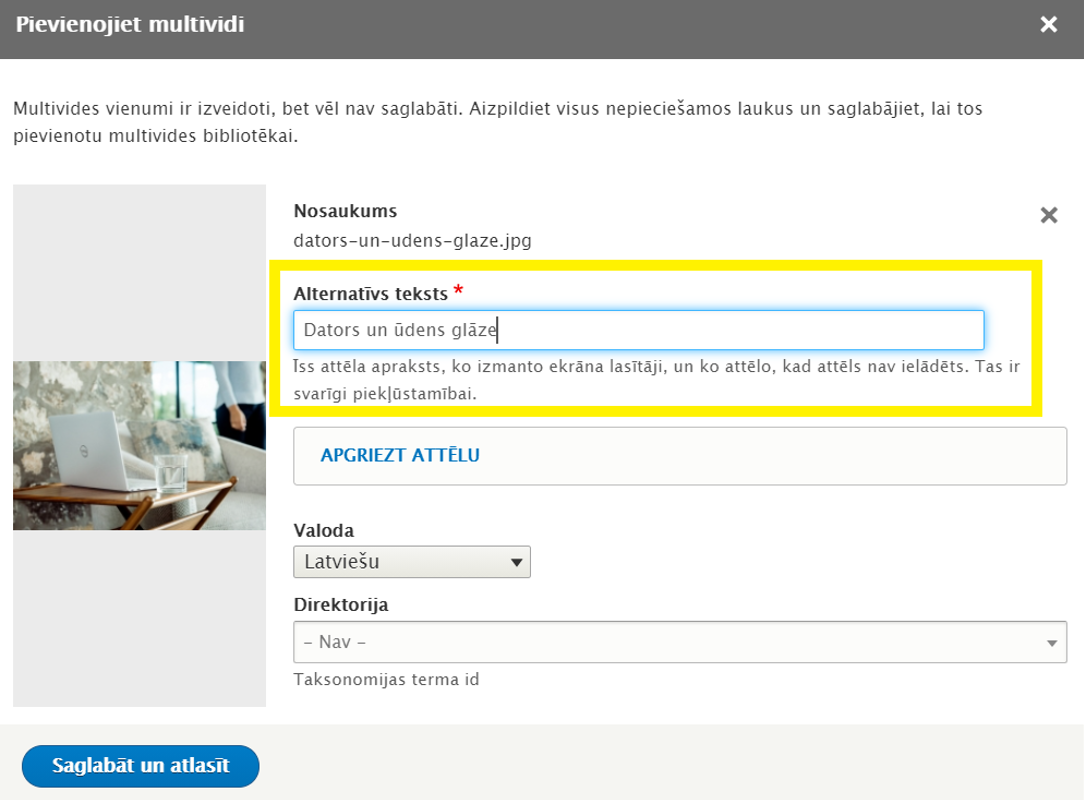Viewport: 1084px width, 800px height.
Task: Click the Direktorija dropdown arrow icon
Action: click(1052, 643)
